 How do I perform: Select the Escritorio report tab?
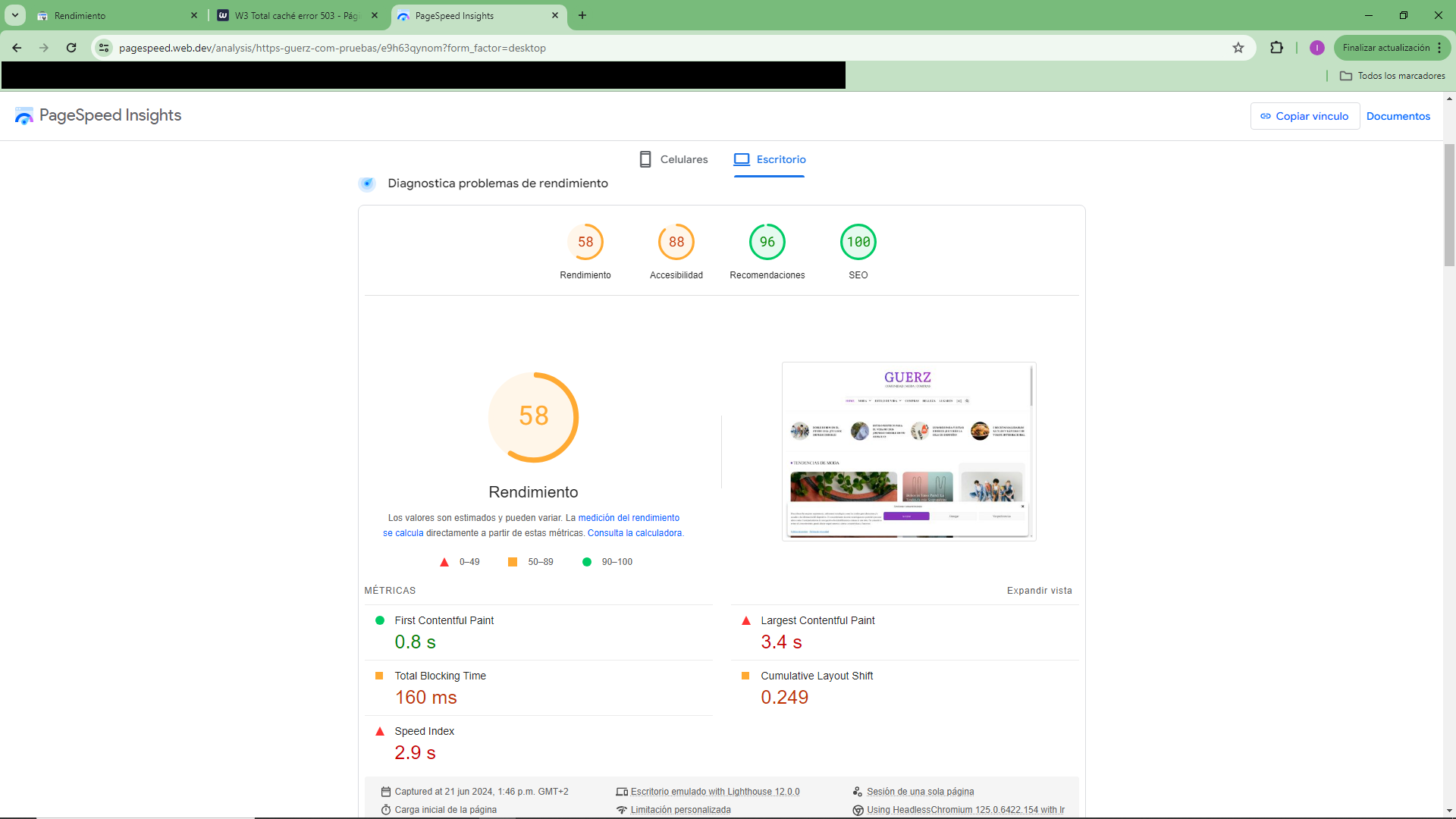pyautogui.click(x=769, y=159)
